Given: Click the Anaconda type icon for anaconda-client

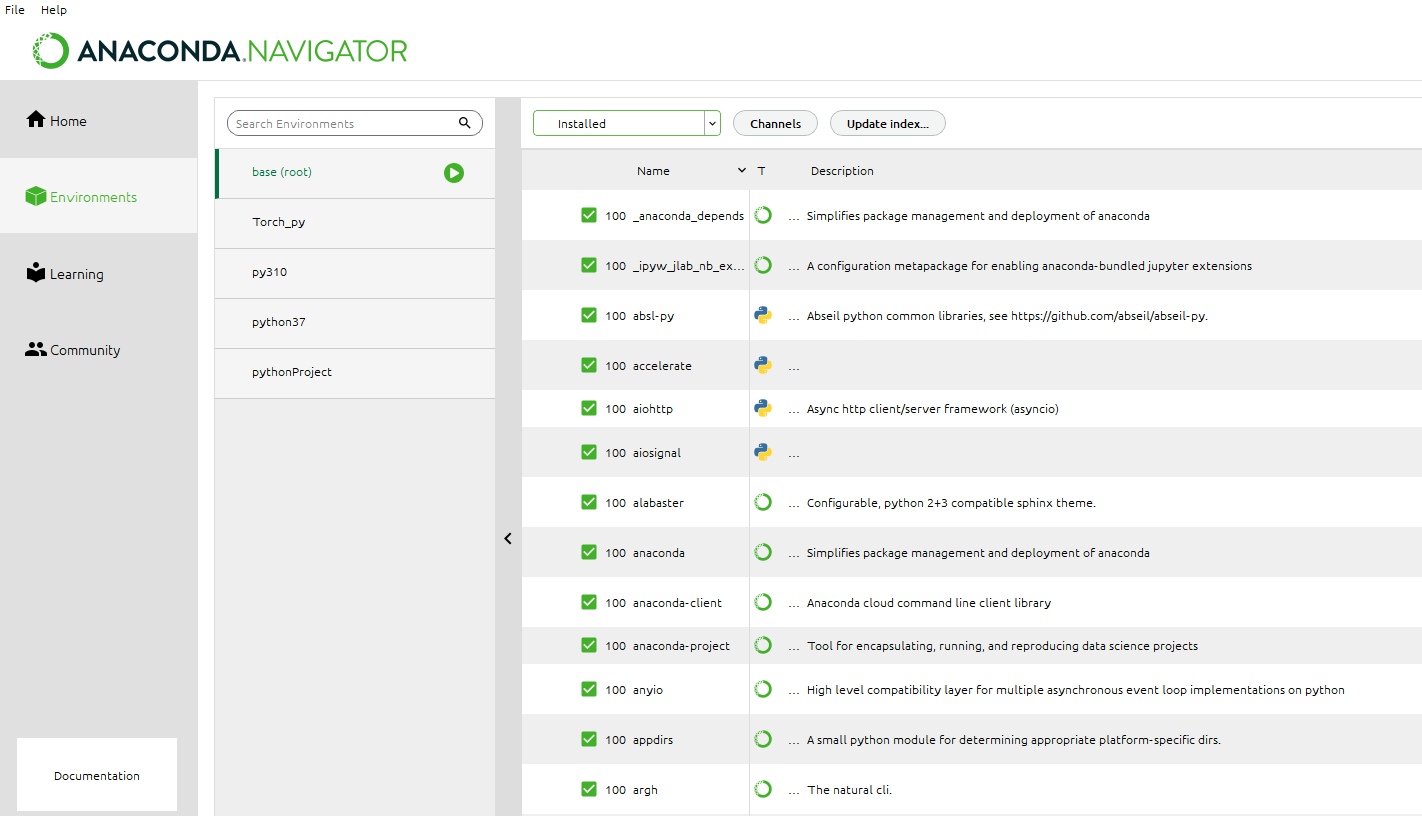Looking at the screenshot, I should pos(763,602).
